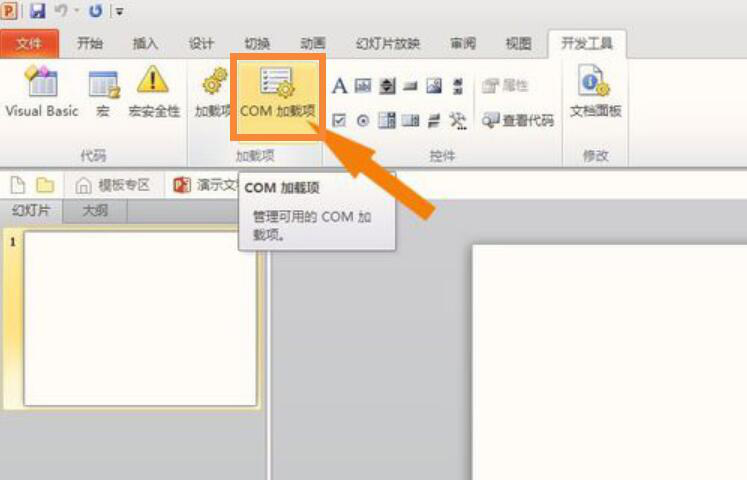Open 模板专区 template zone
Image resolution: width=747 pixels, height=481 pixels.
pos(113,185)
